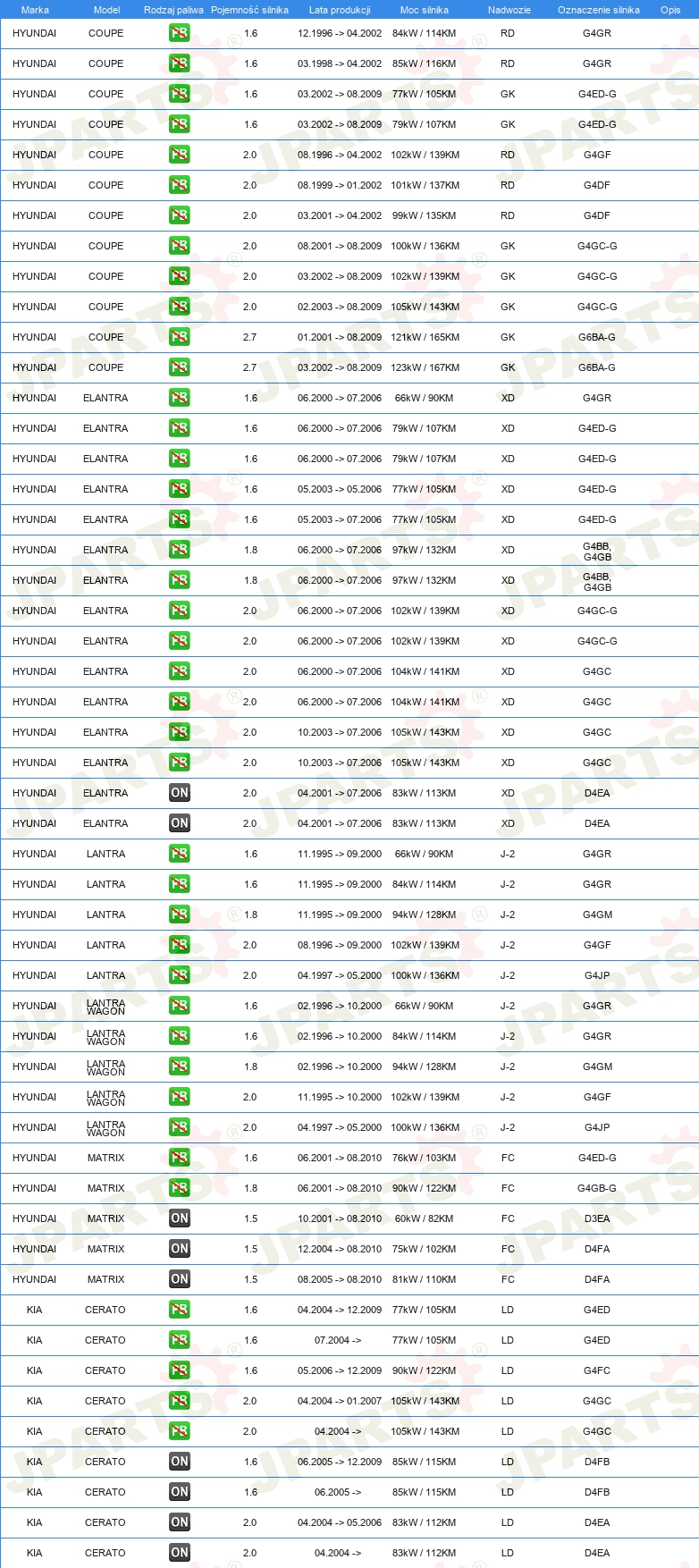The image size is (699, 1568).
Task: Select the engine code 'G4FC'
Action: [597, 1370]
